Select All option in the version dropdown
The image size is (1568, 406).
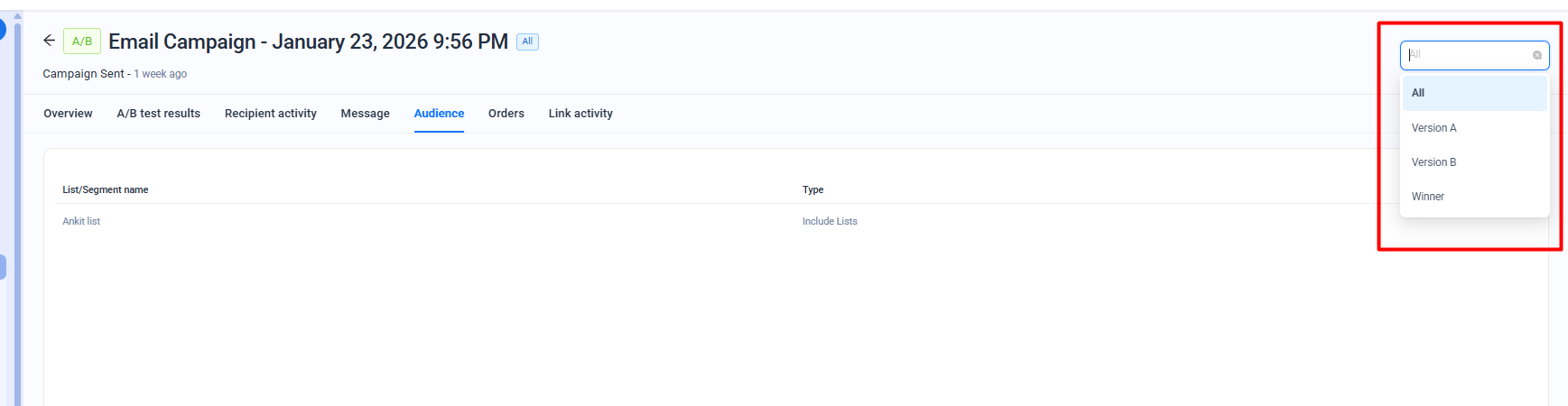[1474, 93]
